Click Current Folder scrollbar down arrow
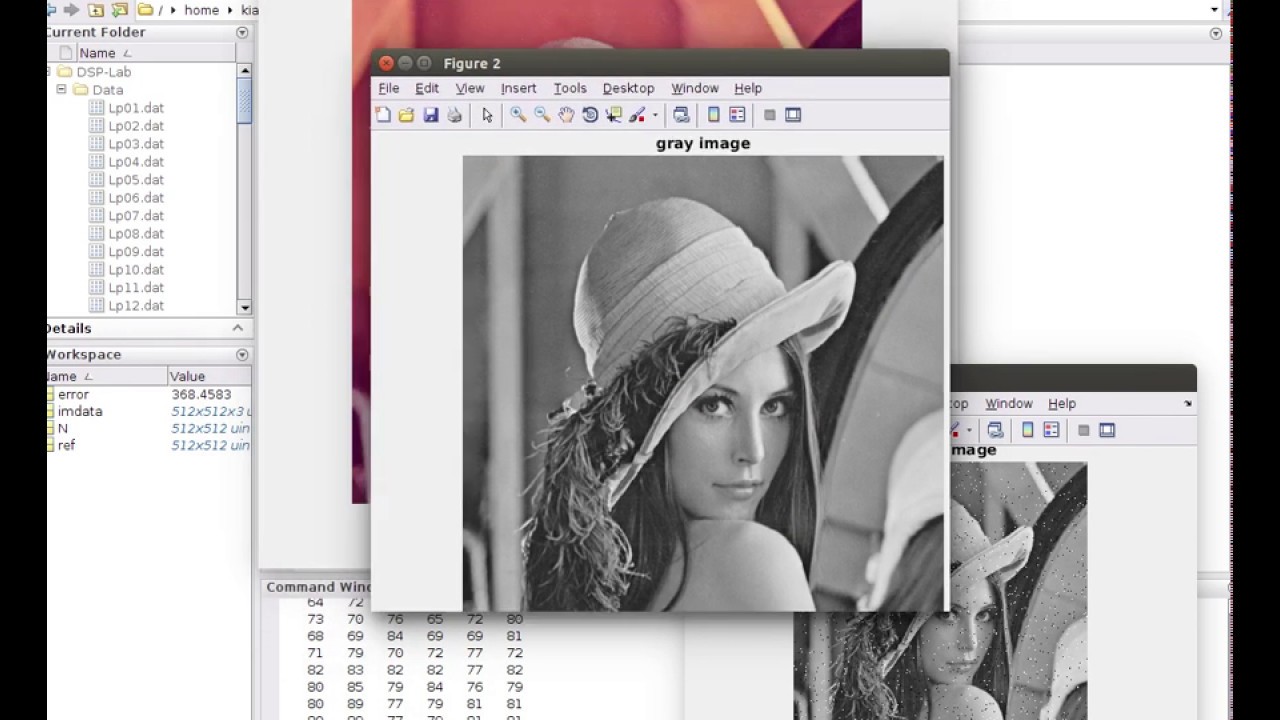This screenshot has width=1280, height=720. [x=245, y=308]
